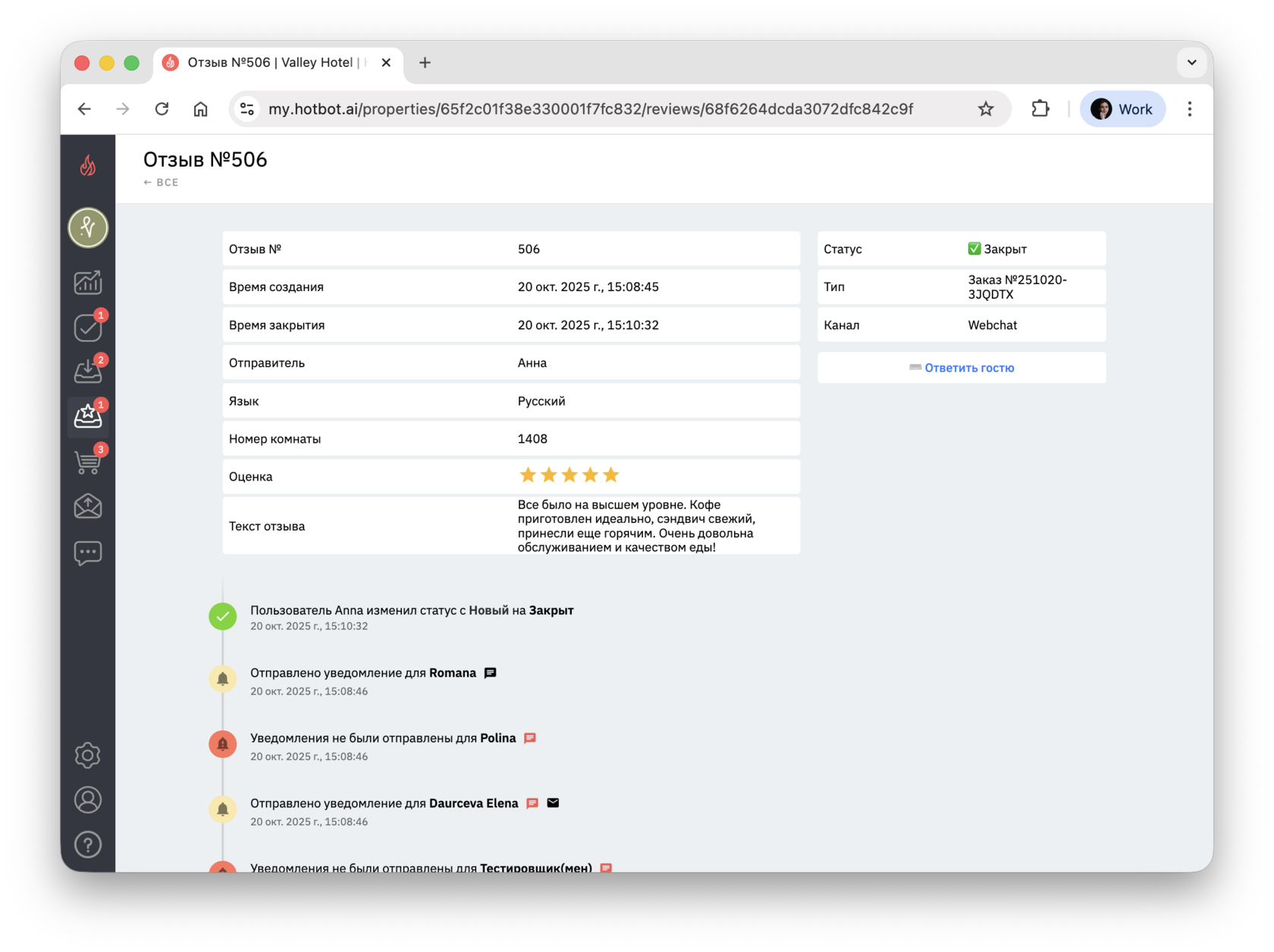Bookmark this page with the star icon
The height and width of the screenshot is (952, 1274).
(x=986, y=109)
